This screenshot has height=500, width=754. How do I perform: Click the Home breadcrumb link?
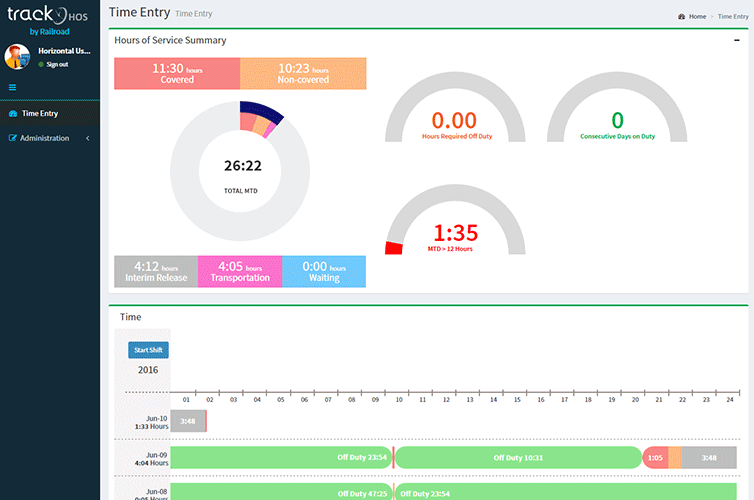(696, 17)
